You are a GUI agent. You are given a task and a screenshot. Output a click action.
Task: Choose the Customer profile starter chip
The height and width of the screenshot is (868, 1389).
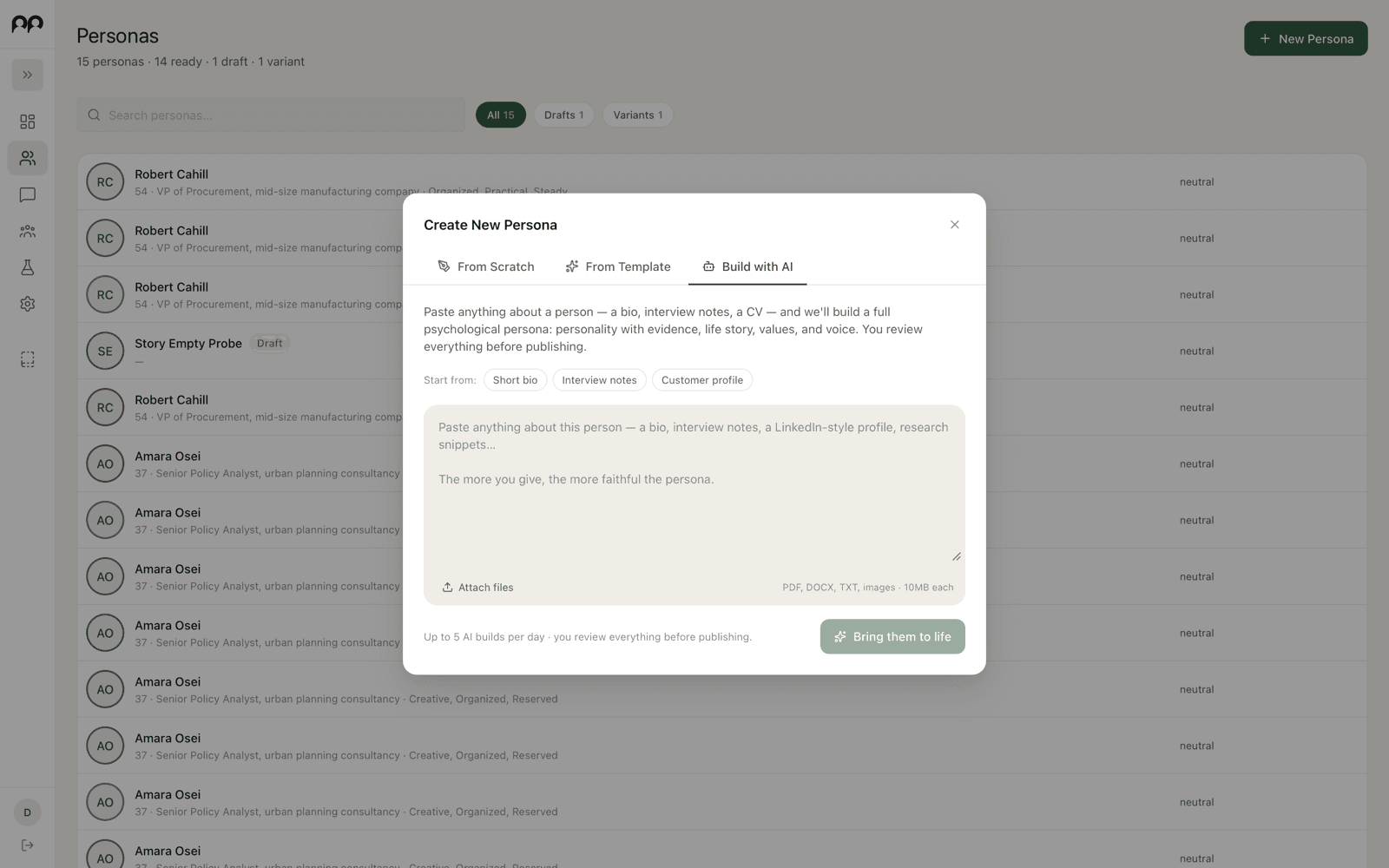tap(702, 380)
